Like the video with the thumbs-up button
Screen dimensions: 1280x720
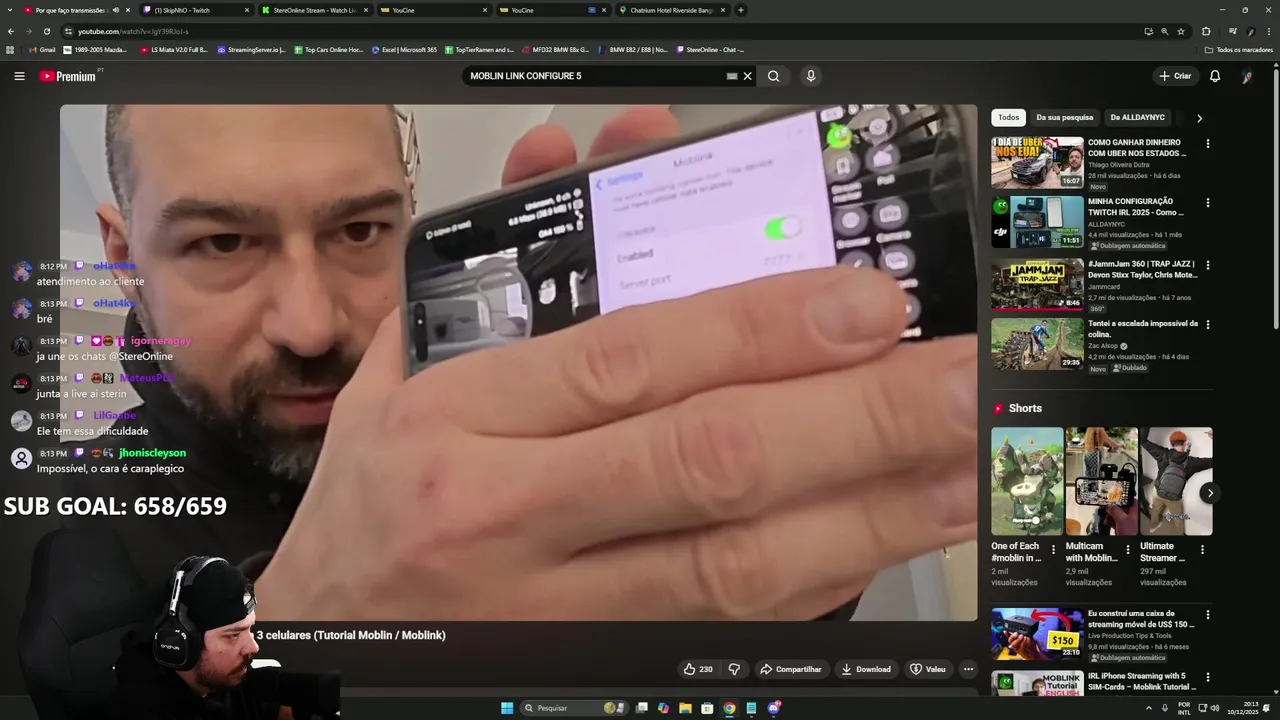698,669
